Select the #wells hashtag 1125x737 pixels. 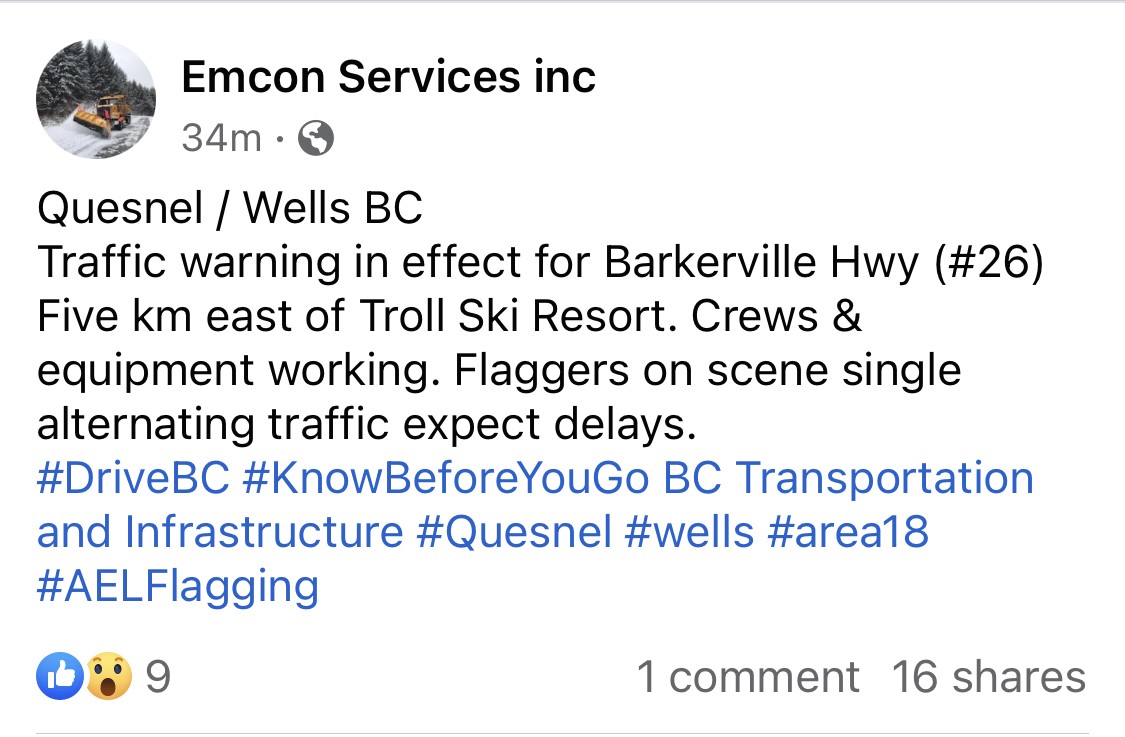tap(689, 532)
